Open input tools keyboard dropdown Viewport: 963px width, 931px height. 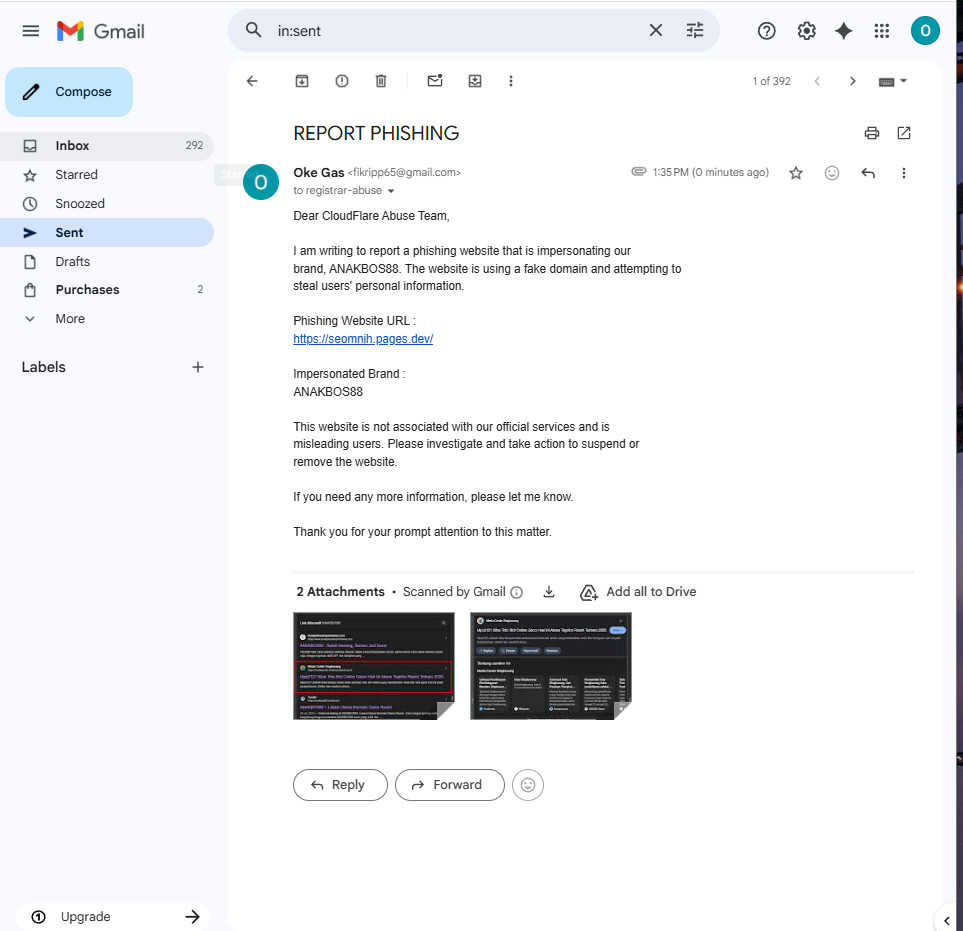892,81
